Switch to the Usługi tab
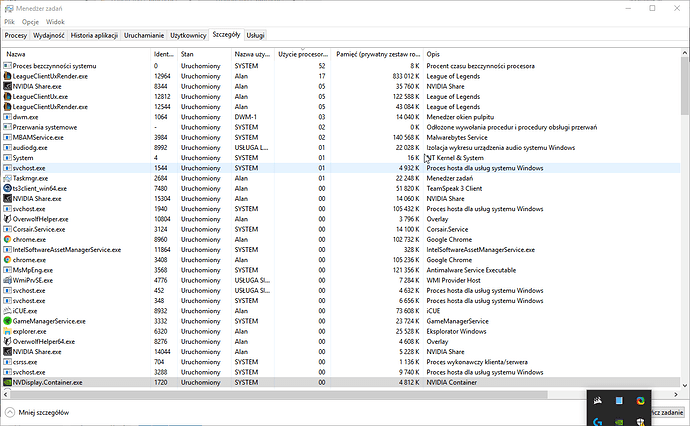The width and height of the screenshot is (690, 426). point(255,35)
